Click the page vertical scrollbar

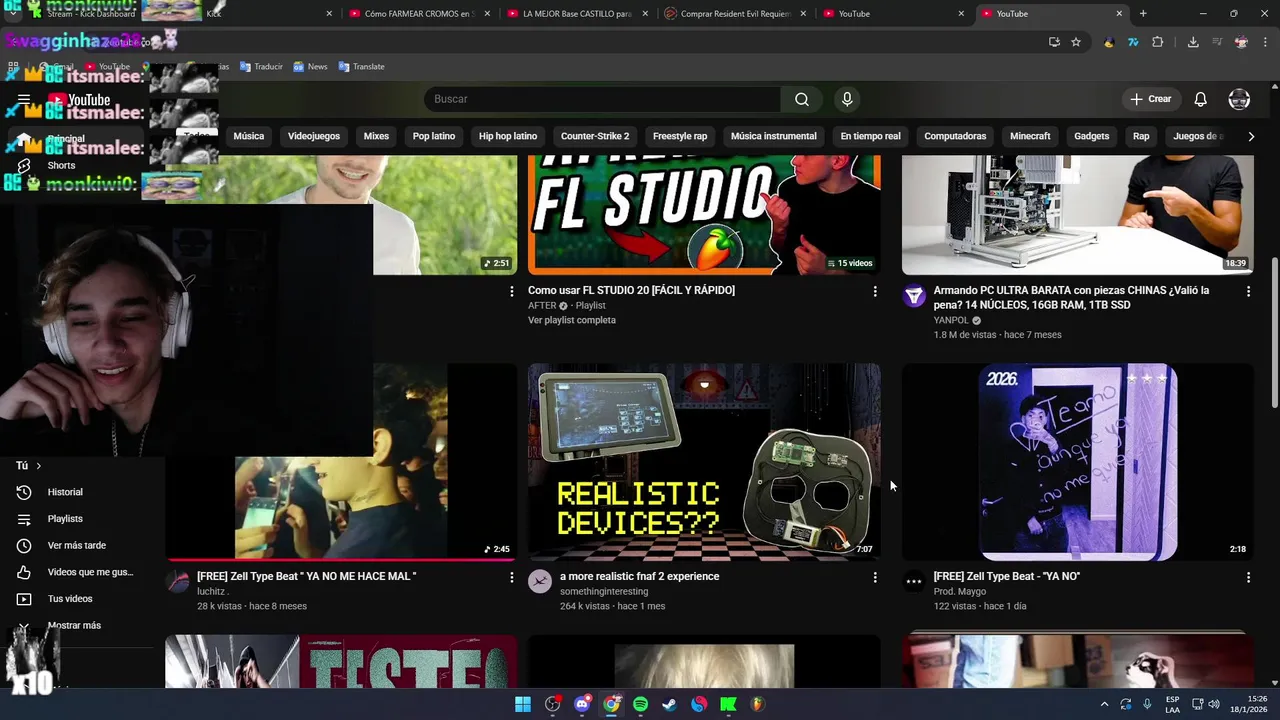1274,332
